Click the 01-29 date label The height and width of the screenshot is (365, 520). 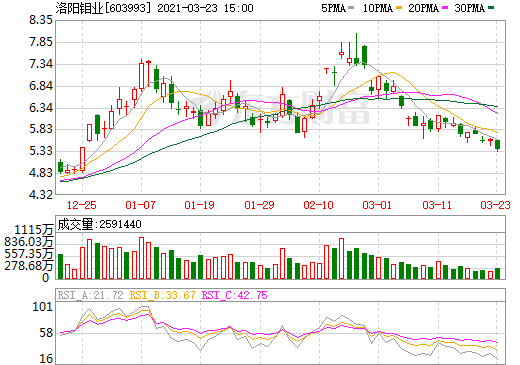[x=259, y=205]
